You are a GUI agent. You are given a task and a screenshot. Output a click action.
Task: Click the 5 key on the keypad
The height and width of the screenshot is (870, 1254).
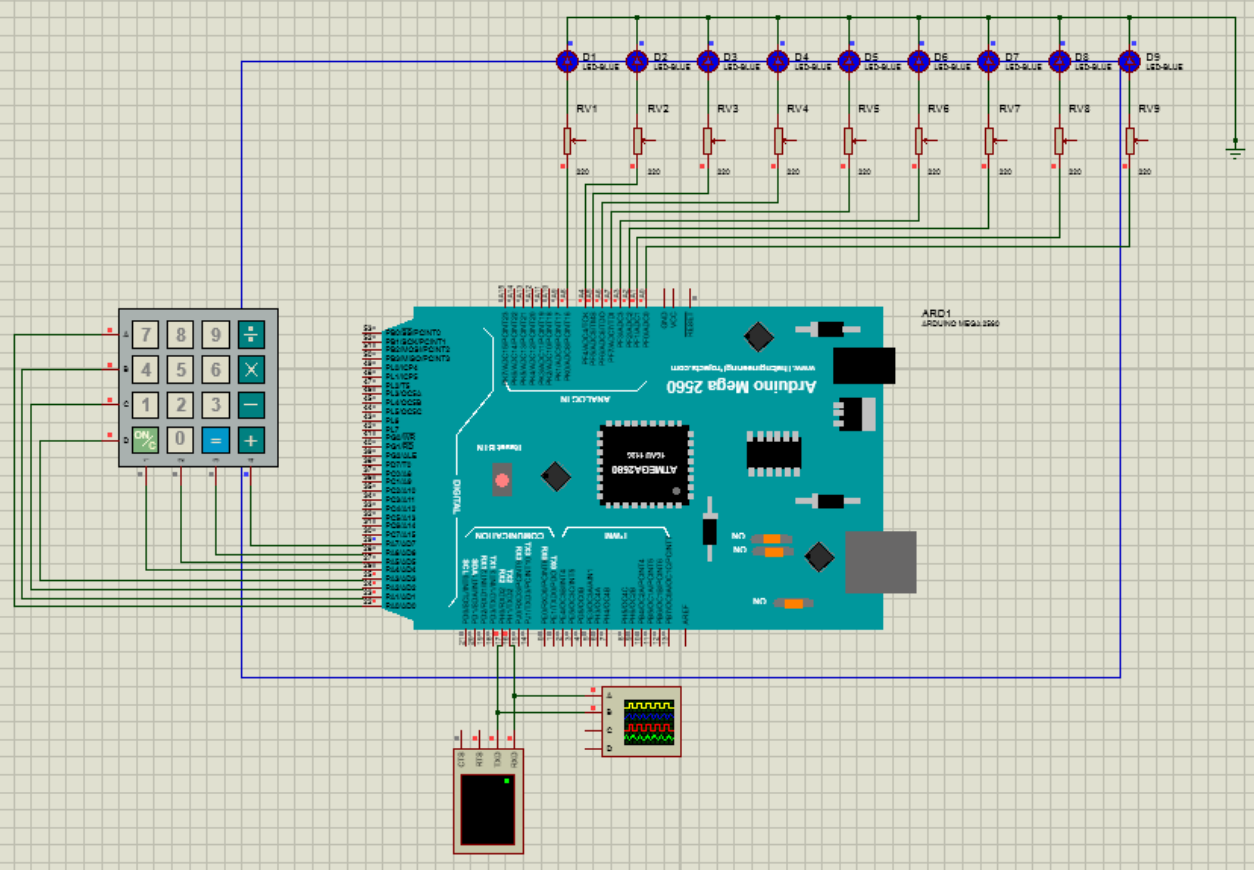(x=181, y=370)
